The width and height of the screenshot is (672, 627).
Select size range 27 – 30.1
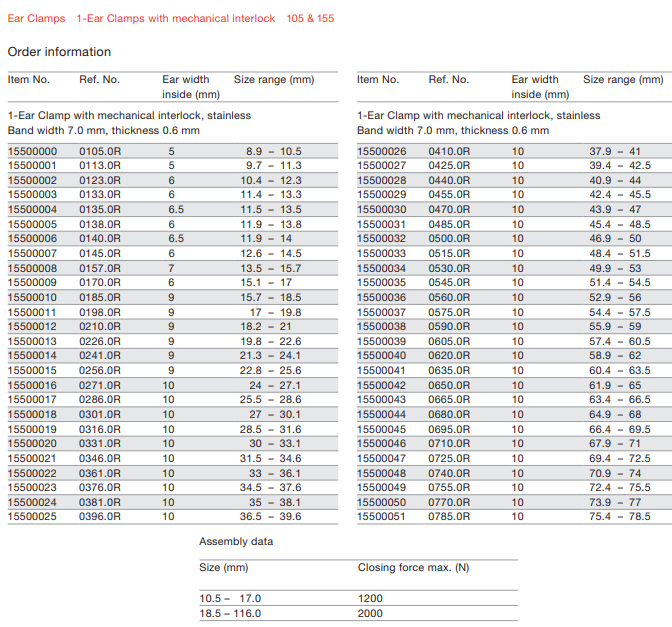click(275, 414)
